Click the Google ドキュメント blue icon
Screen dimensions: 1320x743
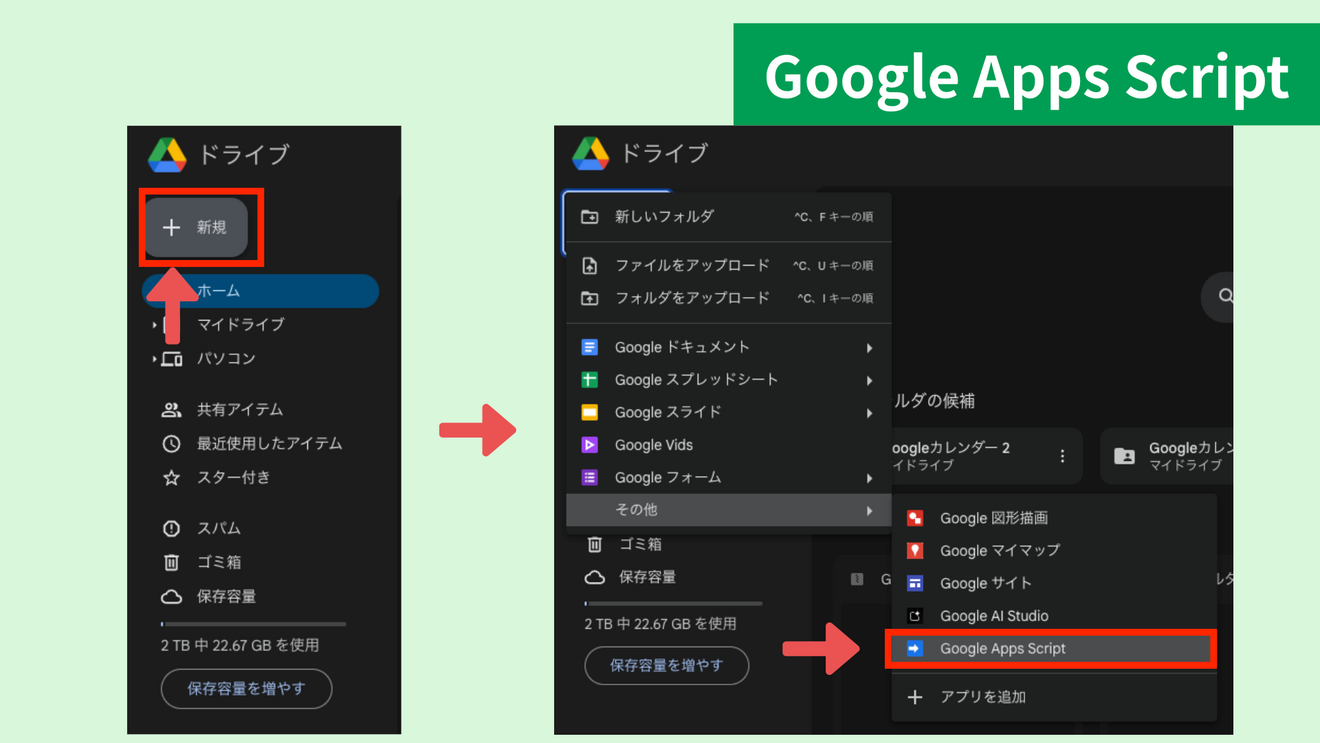pyautogui.click(x=590, y=347)
